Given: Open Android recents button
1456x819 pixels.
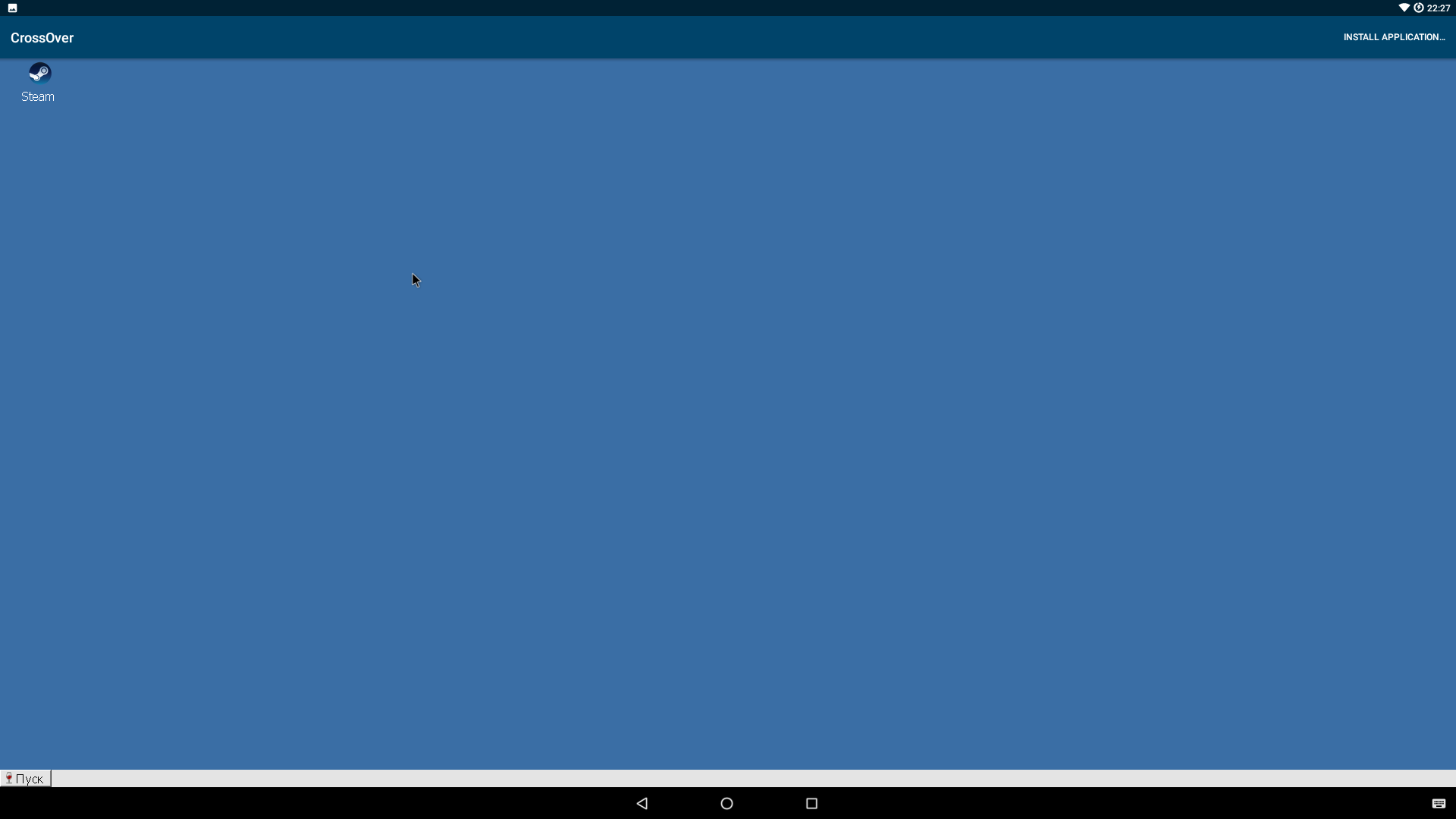Looking at the screenshot, I should [x=812, y=803].
